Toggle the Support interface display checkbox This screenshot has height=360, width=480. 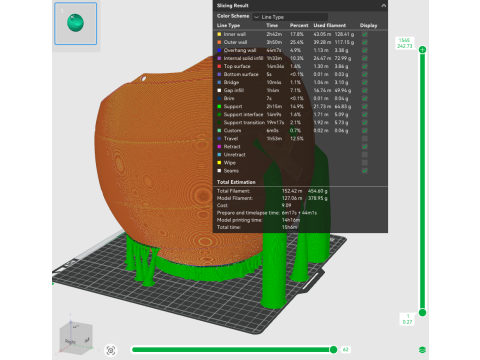coord(365,114)
